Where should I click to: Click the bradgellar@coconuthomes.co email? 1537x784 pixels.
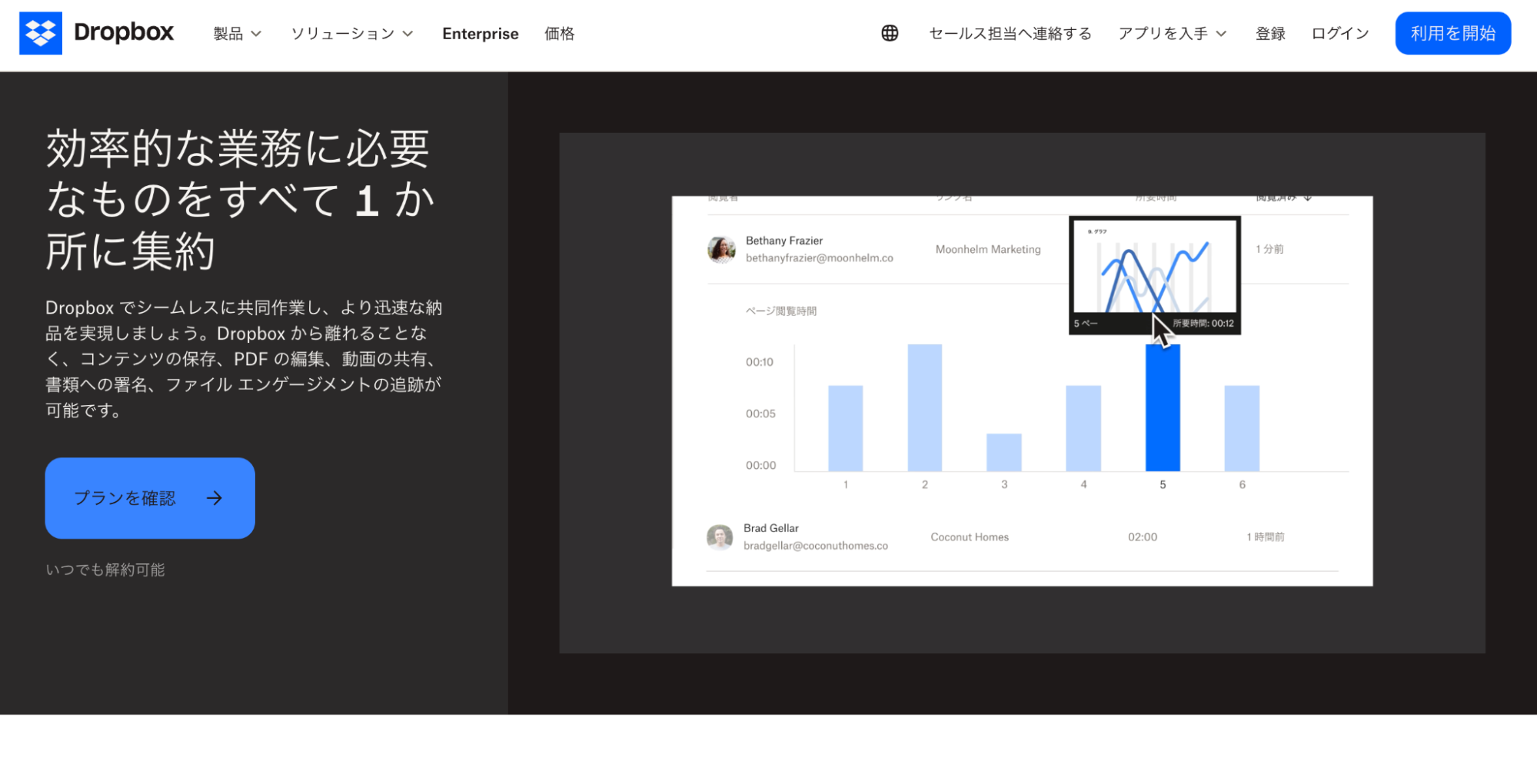815,546
